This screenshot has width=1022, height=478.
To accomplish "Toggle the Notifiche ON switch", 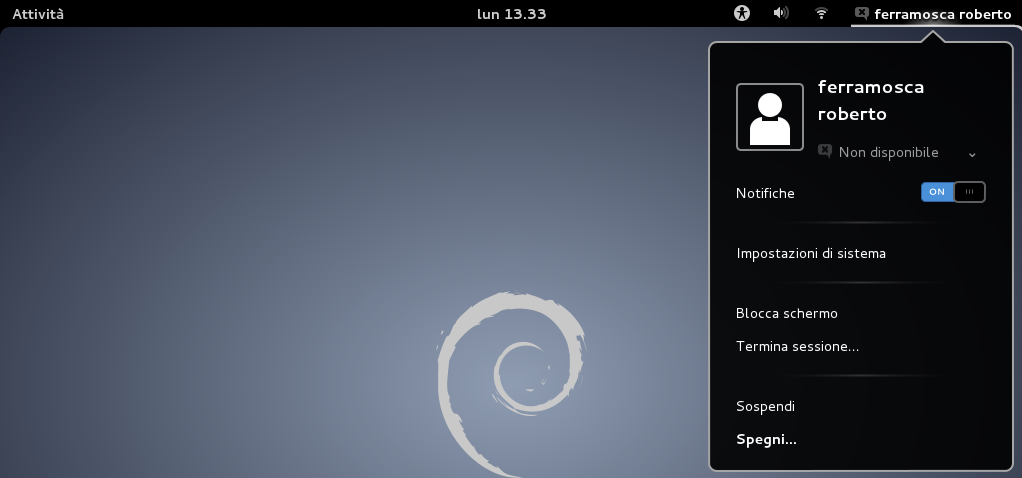I will coord(953,192).
